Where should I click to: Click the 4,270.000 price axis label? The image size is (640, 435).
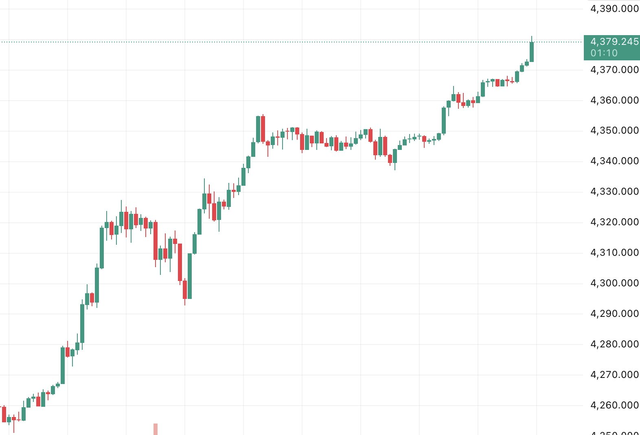click(x=612, y=375)
